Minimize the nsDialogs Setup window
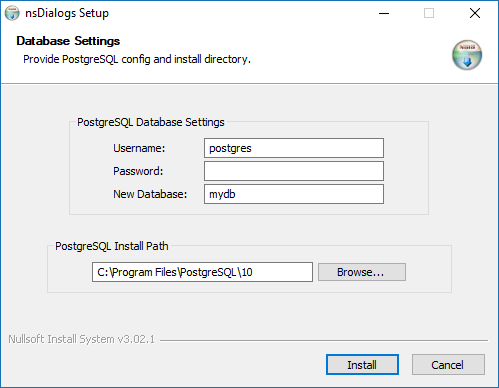 coord(384,13)
